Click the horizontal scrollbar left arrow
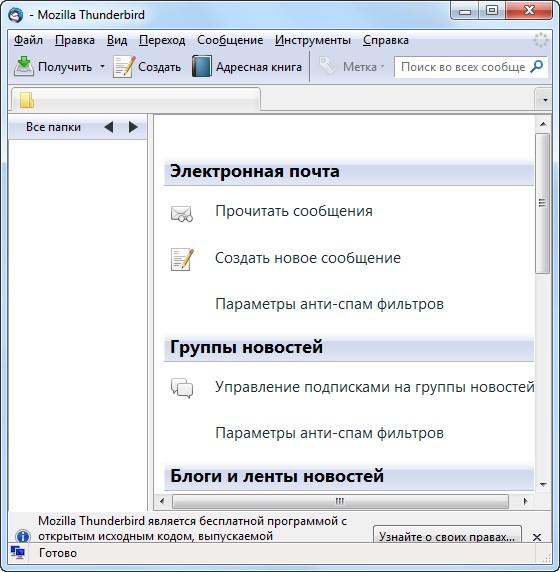Image resolution: width=560 pixels, height=572 pixels. (162, 502)
